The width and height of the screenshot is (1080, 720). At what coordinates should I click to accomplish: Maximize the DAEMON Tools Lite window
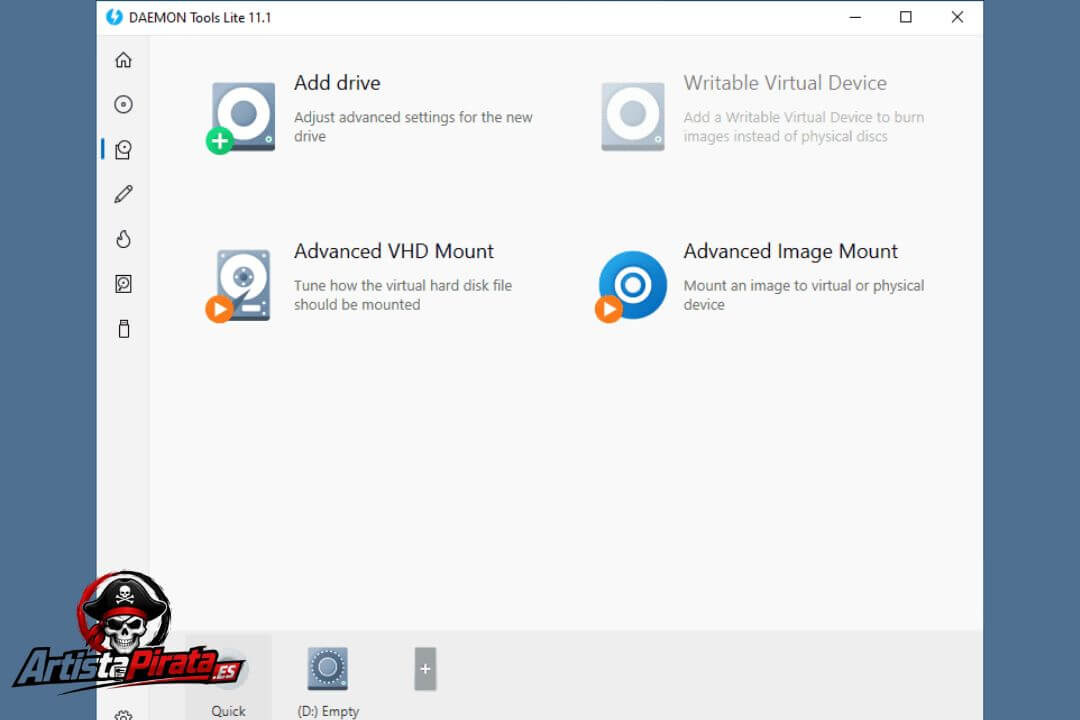(x=906, y=17)
